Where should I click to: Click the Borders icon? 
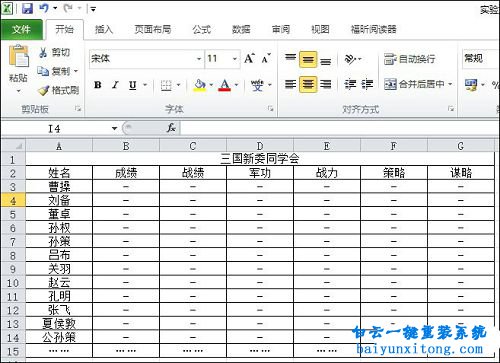[x=166, y=85]
